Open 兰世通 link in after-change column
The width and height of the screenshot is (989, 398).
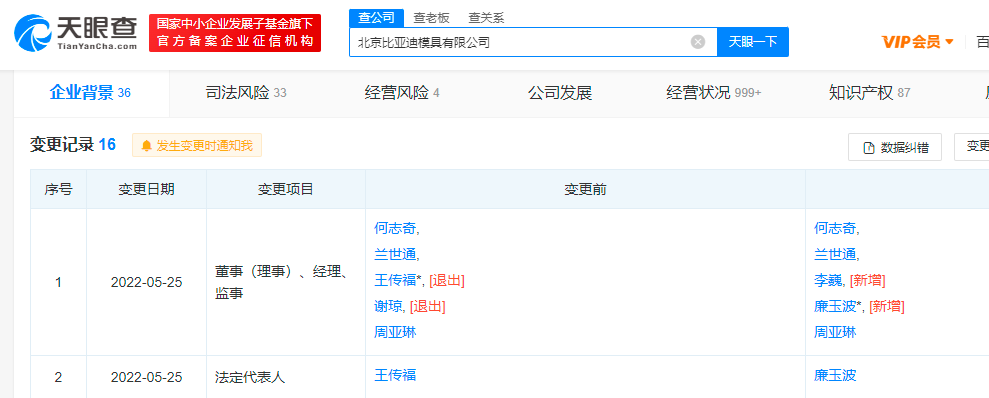click(x=835, y=254)
